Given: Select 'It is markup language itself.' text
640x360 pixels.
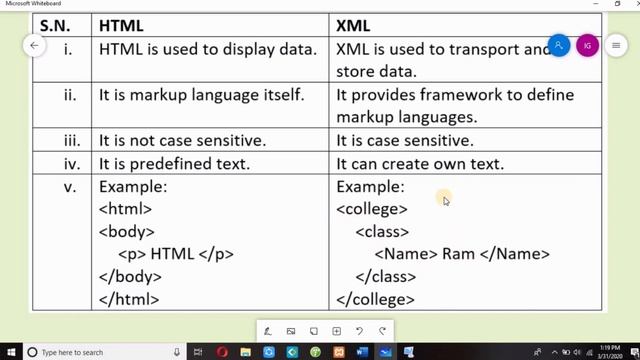Looking at the screenshot, I should 202,95.
